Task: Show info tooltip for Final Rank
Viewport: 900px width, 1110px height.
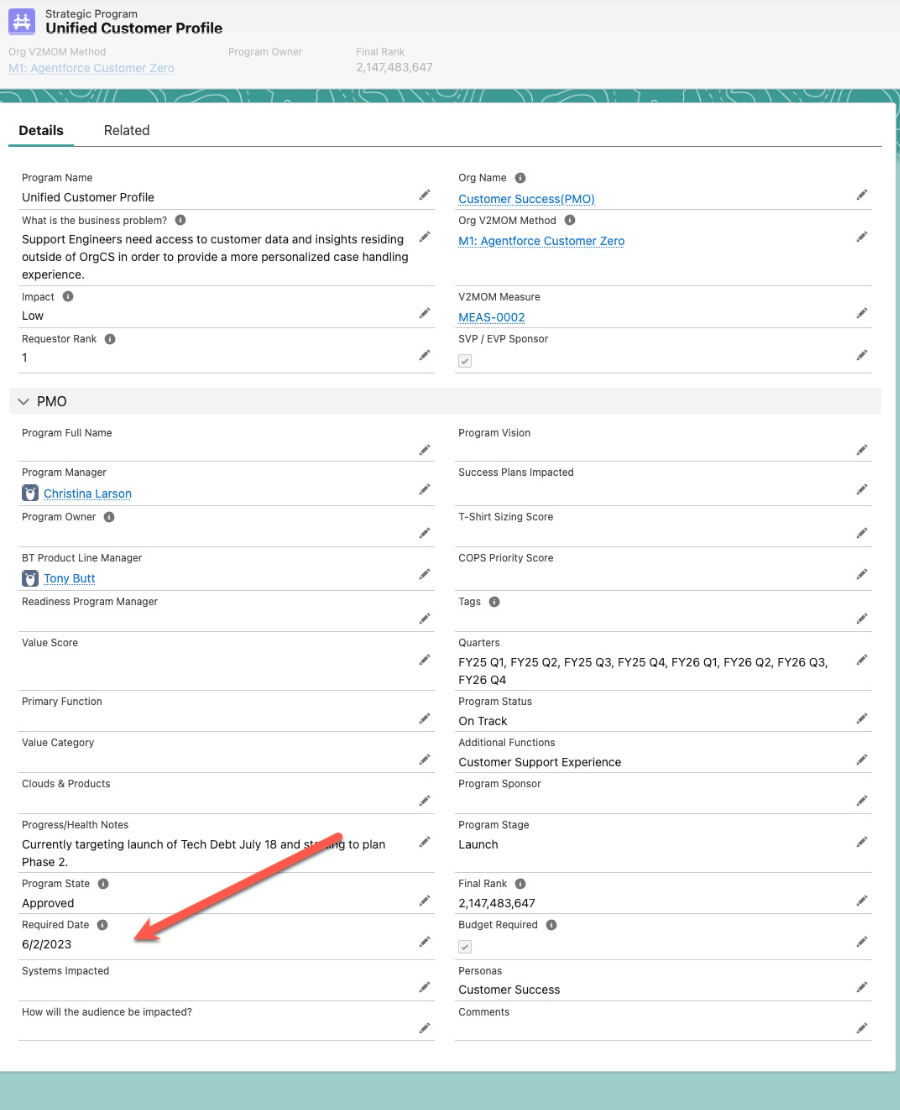Action: [520, 883]
